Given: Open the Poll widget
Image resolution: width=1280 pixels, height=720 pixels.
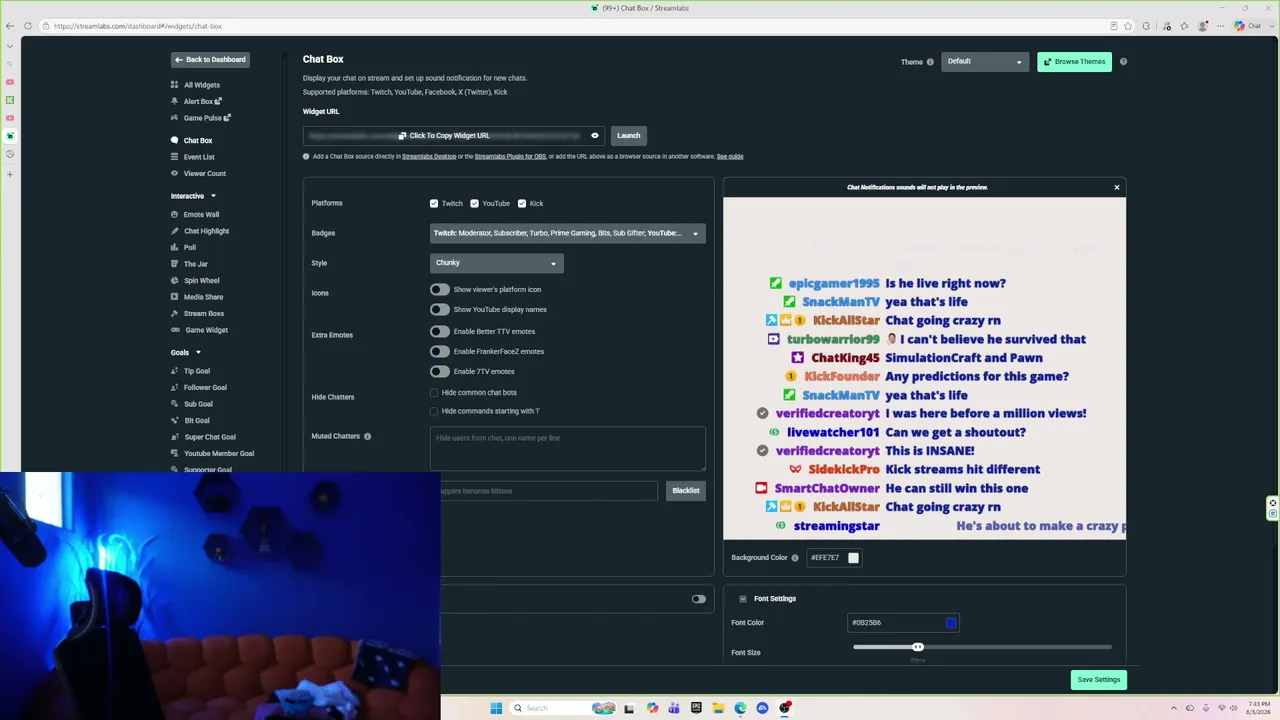Looking at the screenshot, I should [x=190, y=248].
